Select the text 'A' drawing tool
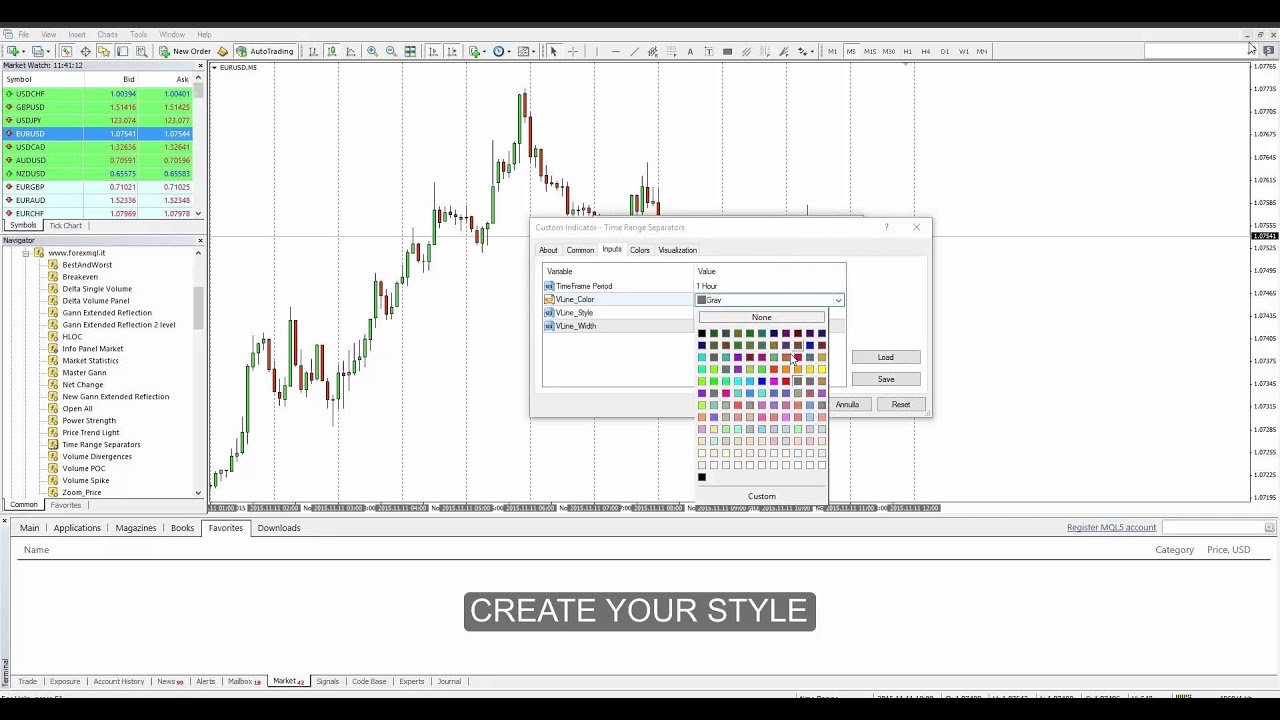Screen dimensions: 1280x720 (x=690, y=51)
